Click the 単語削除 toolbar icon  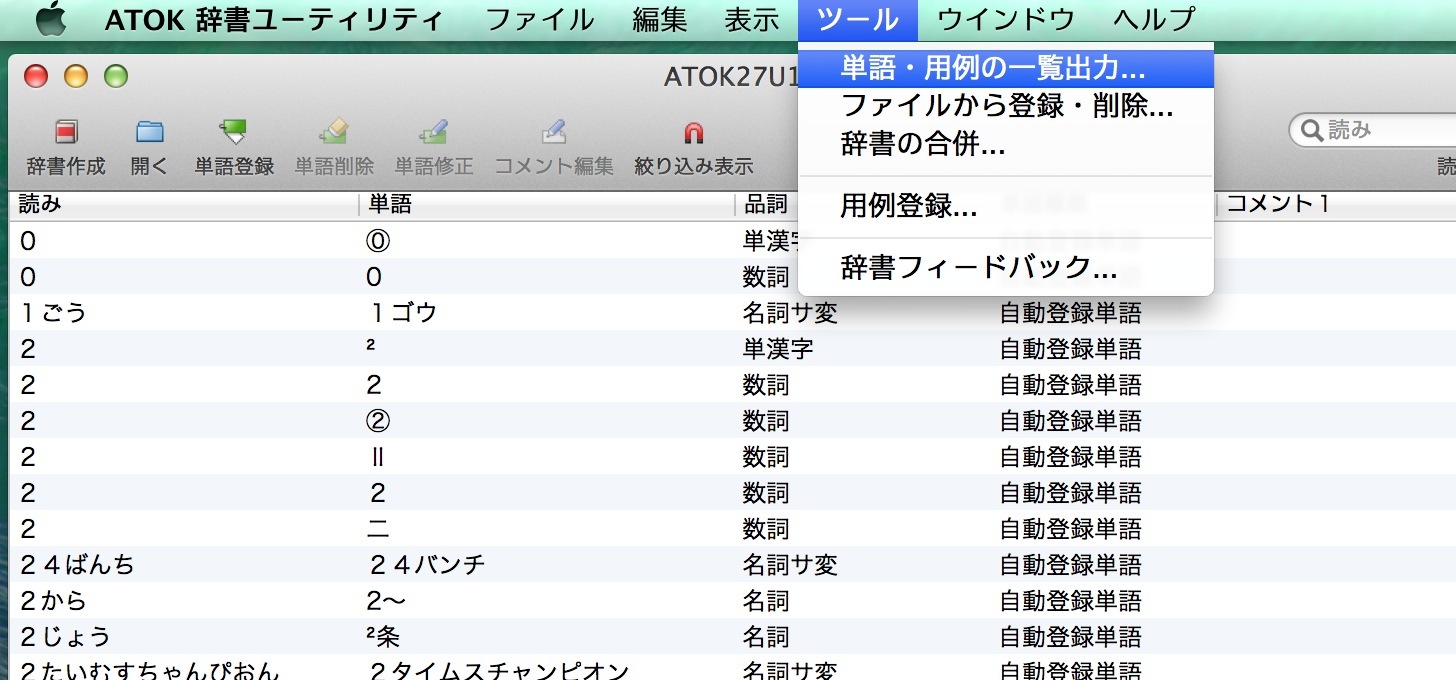click(334, 132)
